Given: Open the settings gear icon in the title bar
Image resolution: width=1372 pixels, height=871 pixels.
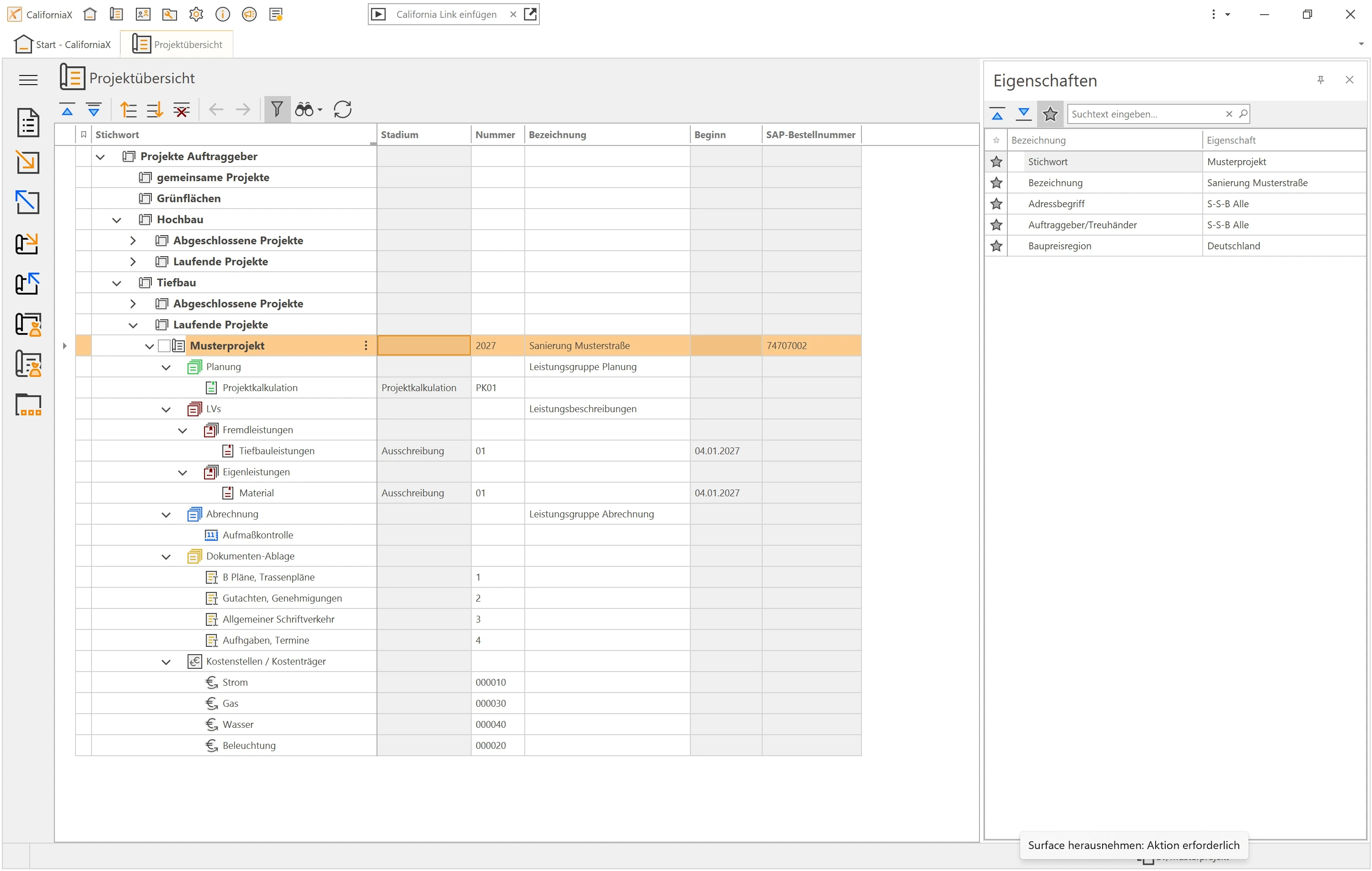Looking at the screenshot, I should click(x=196, y=14).
